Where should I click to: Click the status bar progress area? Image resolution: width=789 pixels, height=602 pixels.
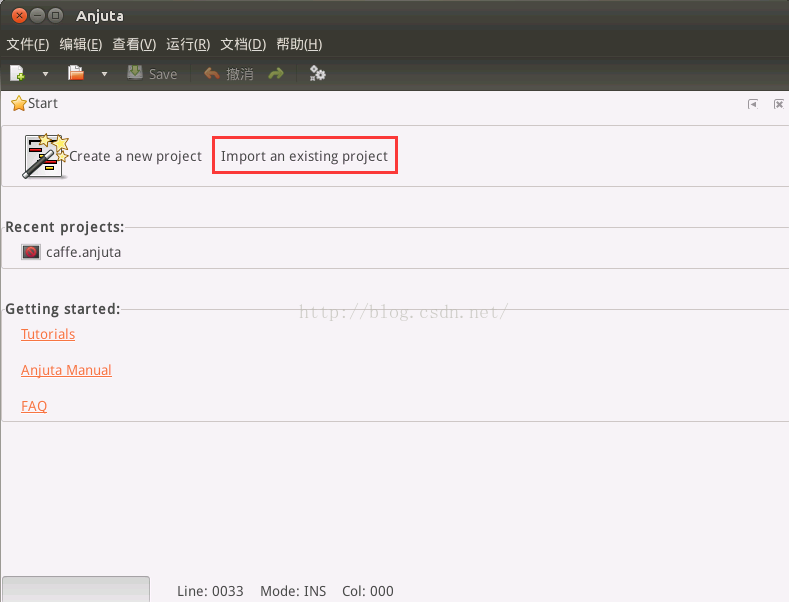tap(76, 589)
